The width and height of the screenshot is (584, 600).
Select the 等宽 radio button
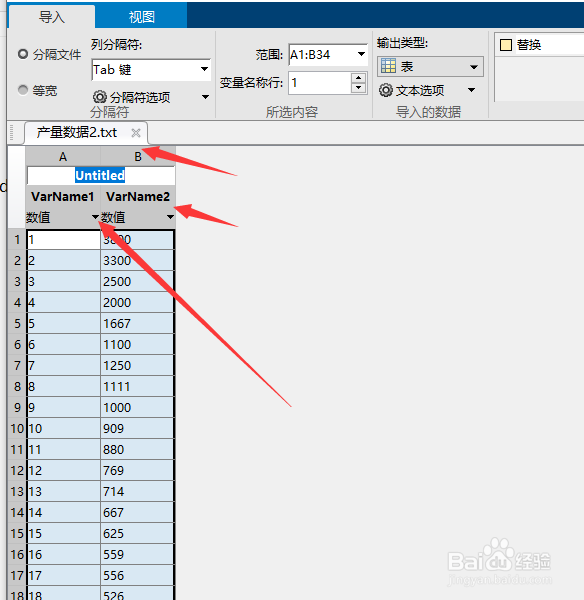(23, 90)
